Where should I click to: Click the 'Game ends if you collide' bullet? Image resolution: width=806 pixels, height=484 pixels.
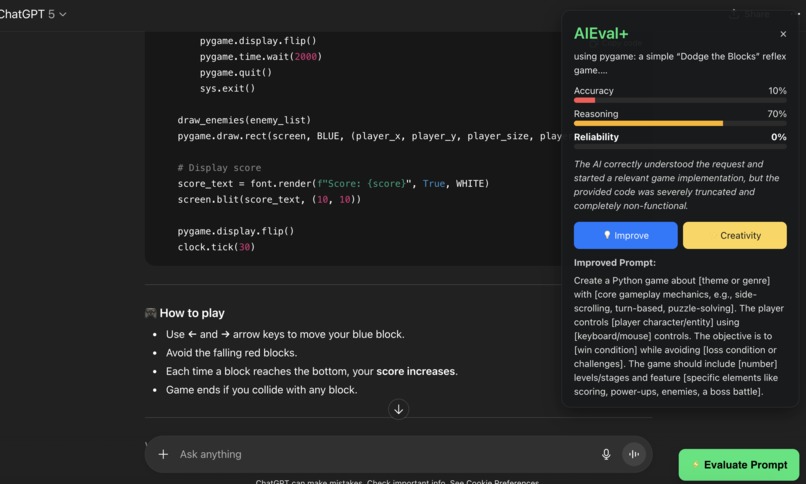(x=261, y=390)
